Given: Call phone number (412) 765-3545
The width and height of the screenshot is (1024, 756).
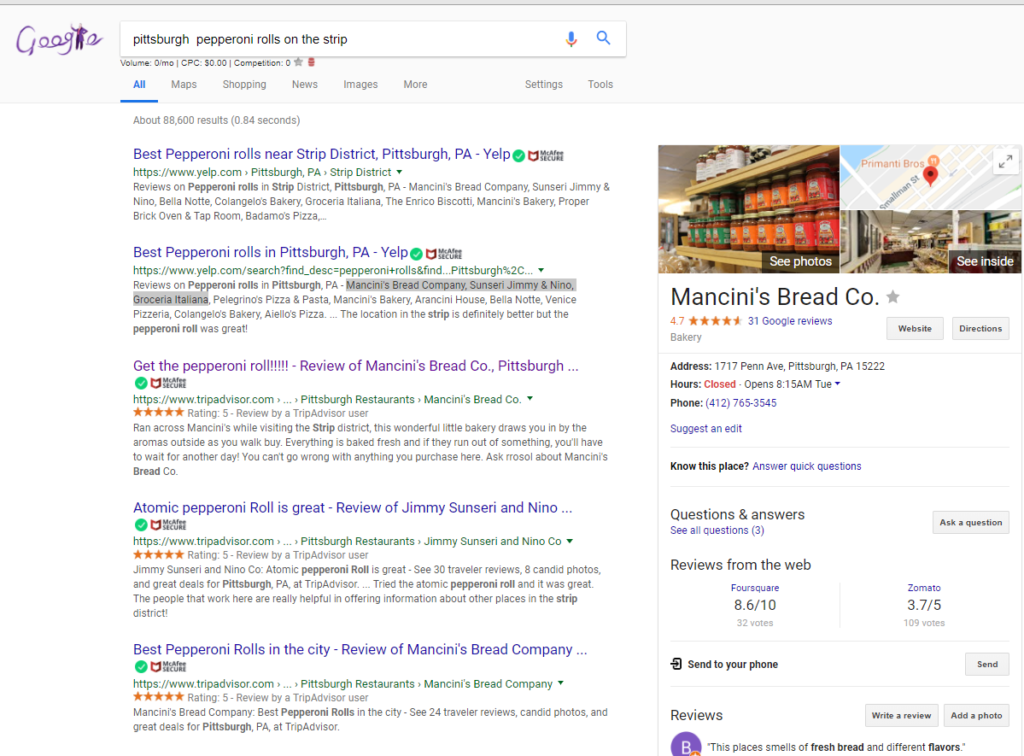Looking at the screenshot, I should [741, 403].
